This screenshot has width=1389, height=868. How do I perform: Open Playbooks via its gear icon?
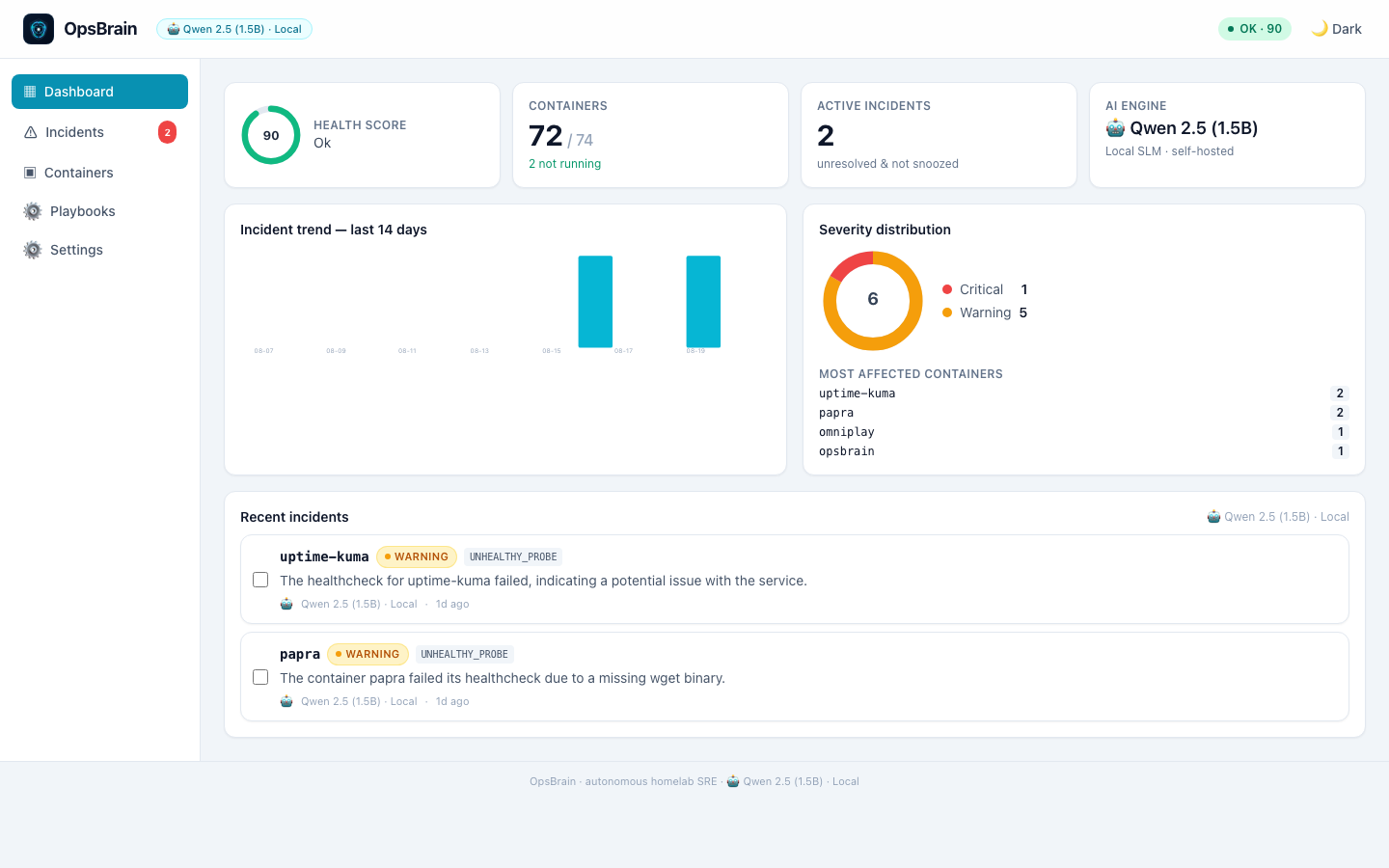[33, 211]
